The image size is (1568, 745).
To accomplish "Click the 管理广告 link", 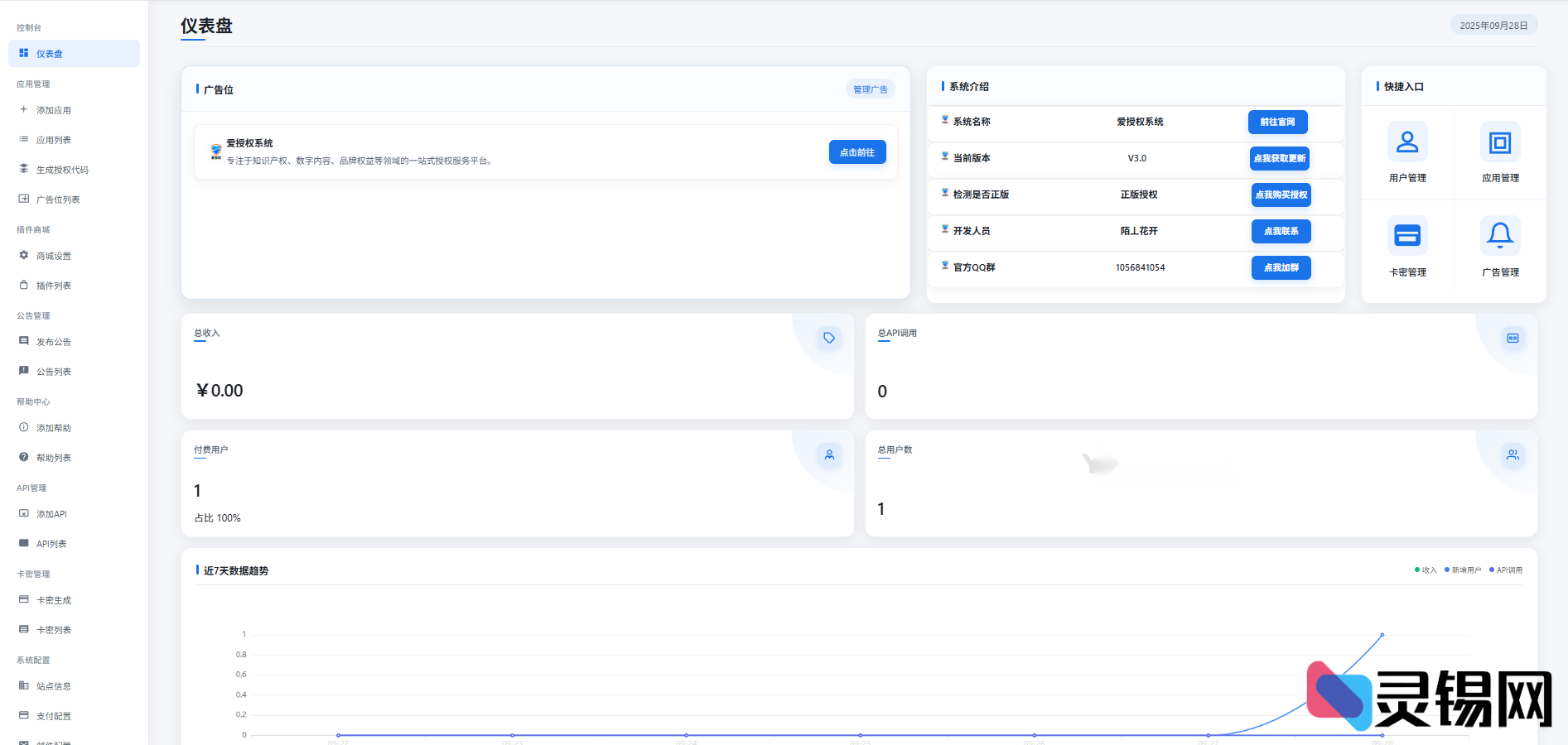I will 870,89.
